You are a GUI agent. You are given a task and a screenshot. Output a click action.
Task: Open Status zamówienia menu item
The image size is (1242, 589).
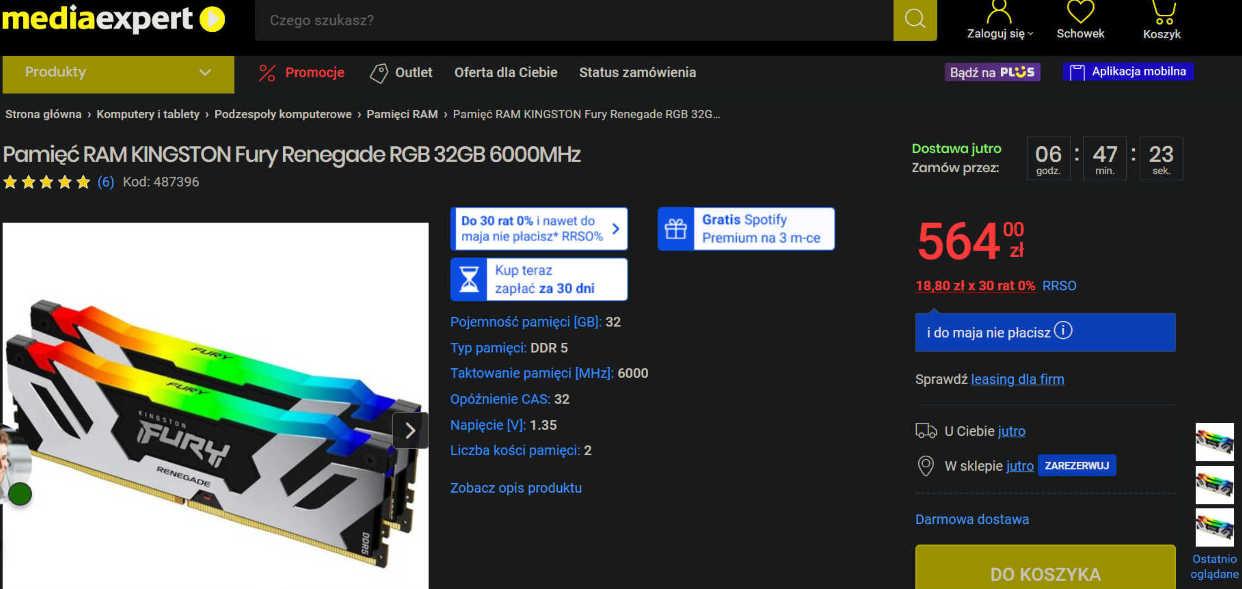637,72
